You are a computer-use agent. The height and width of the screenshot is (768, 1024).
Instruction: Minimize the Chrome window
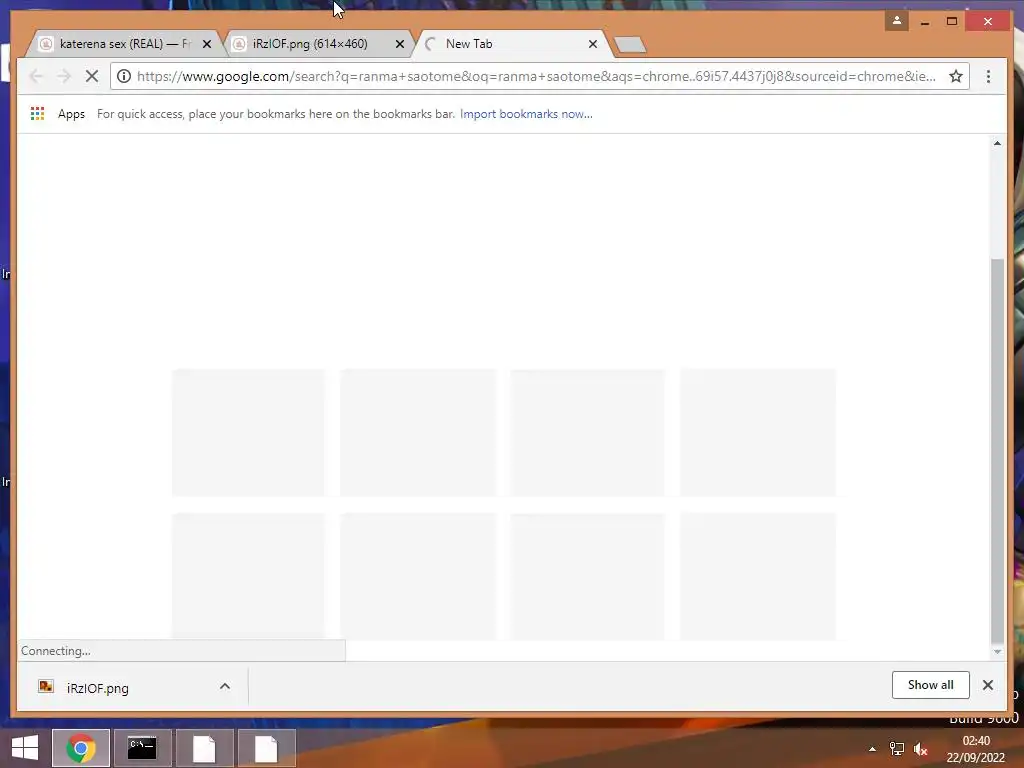pyautogui.click(x=925, y=22)
